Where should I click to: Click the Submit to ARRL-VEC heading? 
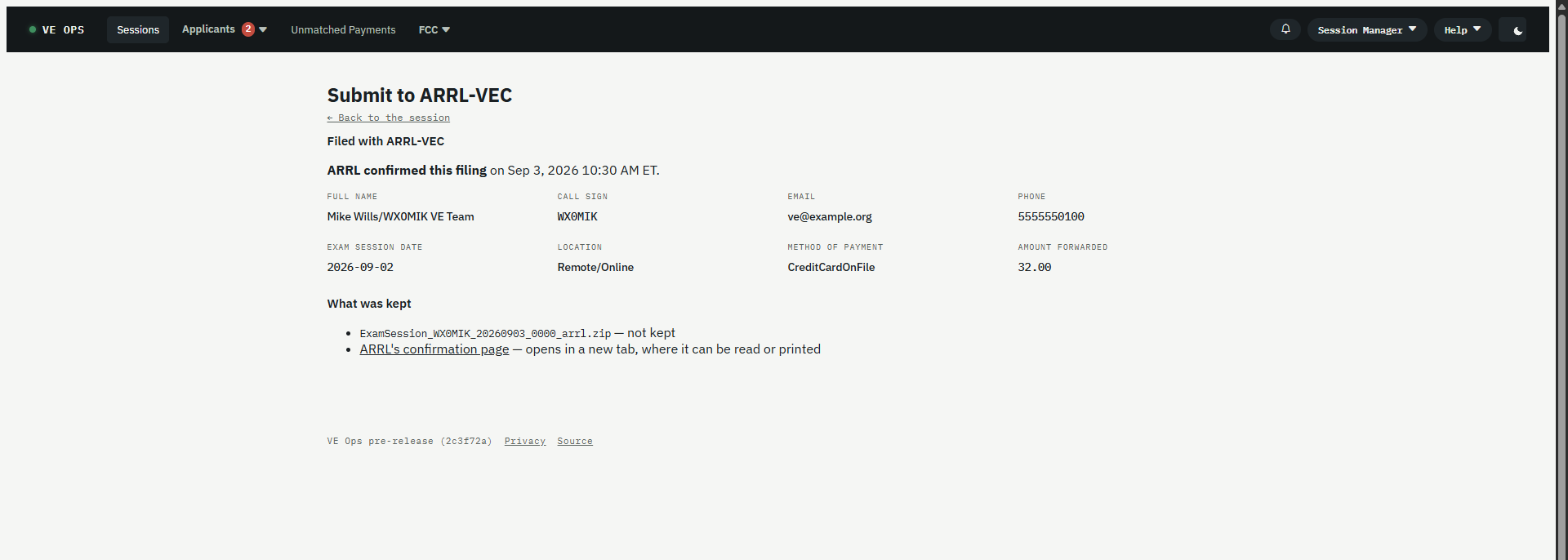pos(419,95)
